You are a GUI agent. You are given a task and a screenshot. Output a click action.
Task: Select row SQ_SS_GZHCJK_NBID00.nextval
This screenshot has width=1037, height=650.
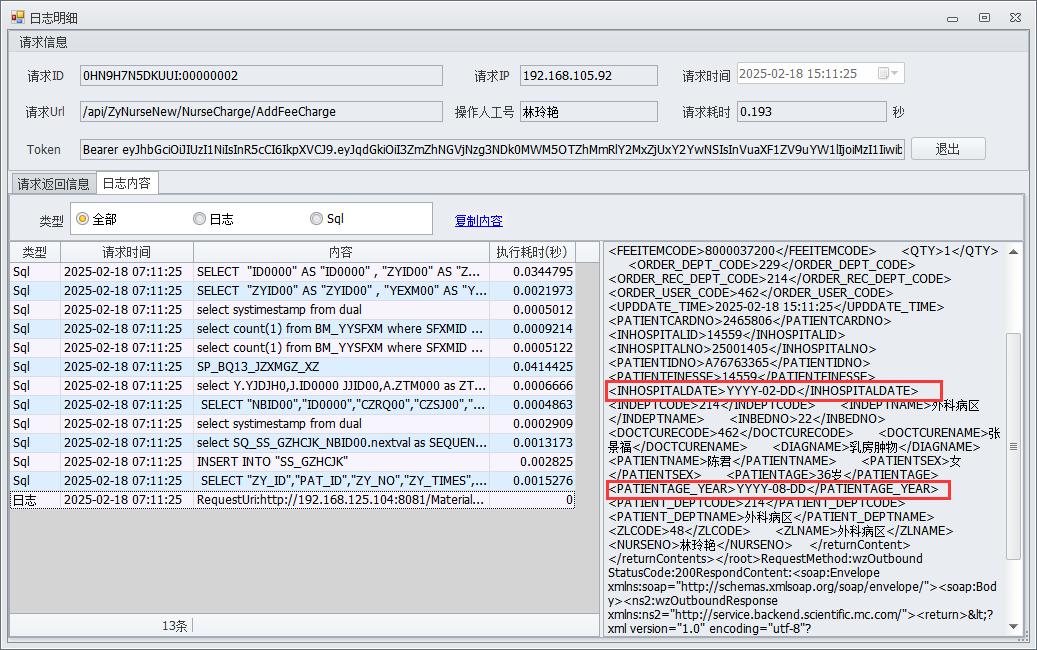click(292, 443)
